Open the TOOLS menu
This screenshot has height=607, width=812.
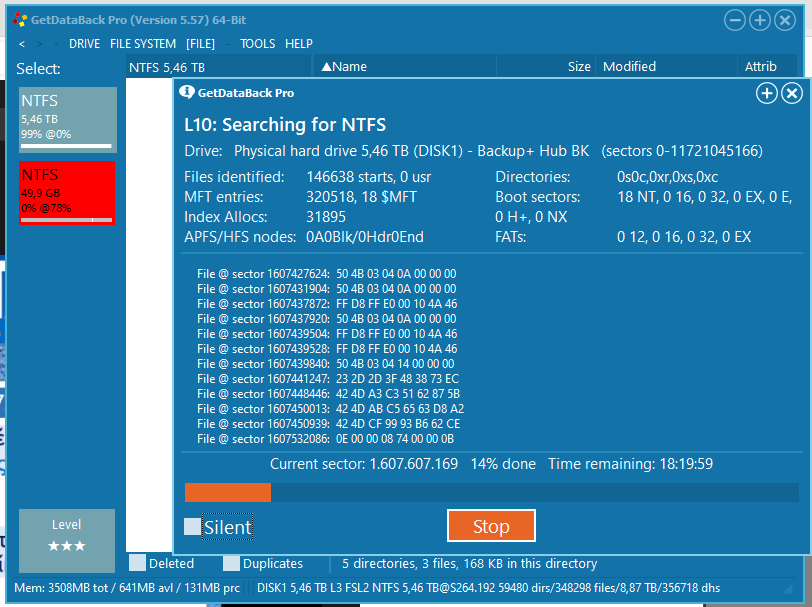click(257, 44)
